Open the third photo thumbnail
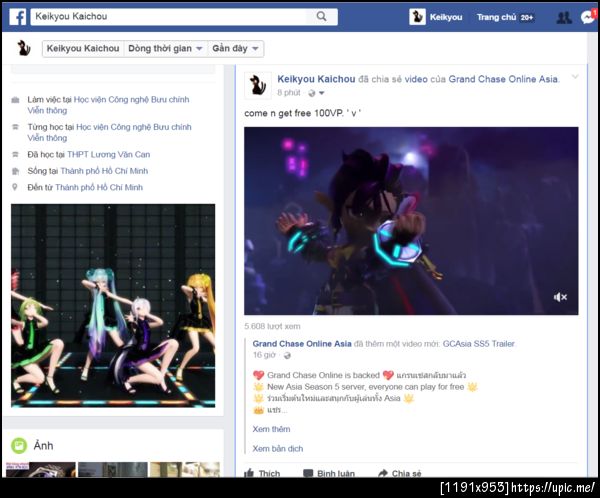 (x=184, y=470)
